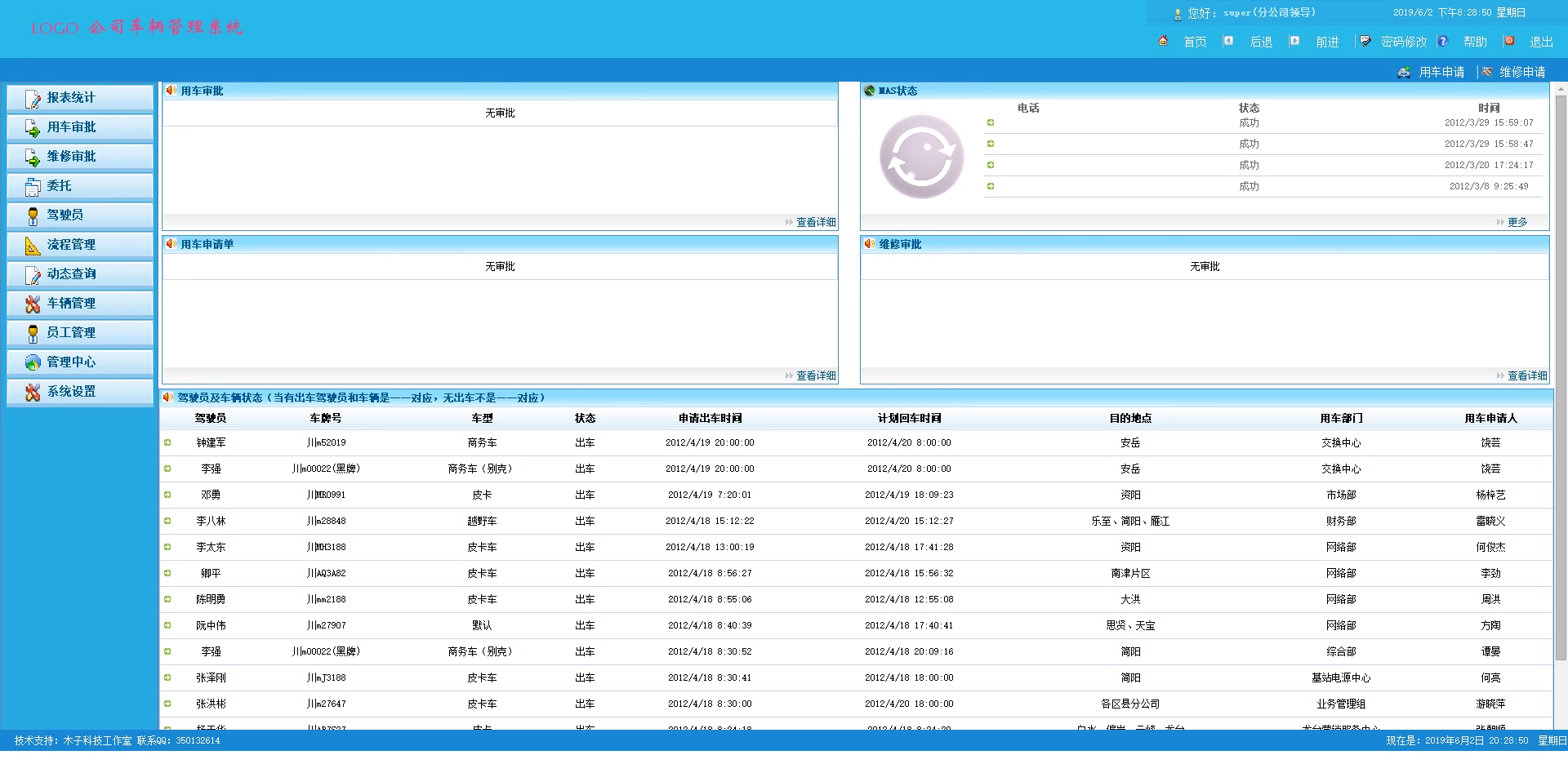Click the MAS状态 panel header icon

click(869, 91)
